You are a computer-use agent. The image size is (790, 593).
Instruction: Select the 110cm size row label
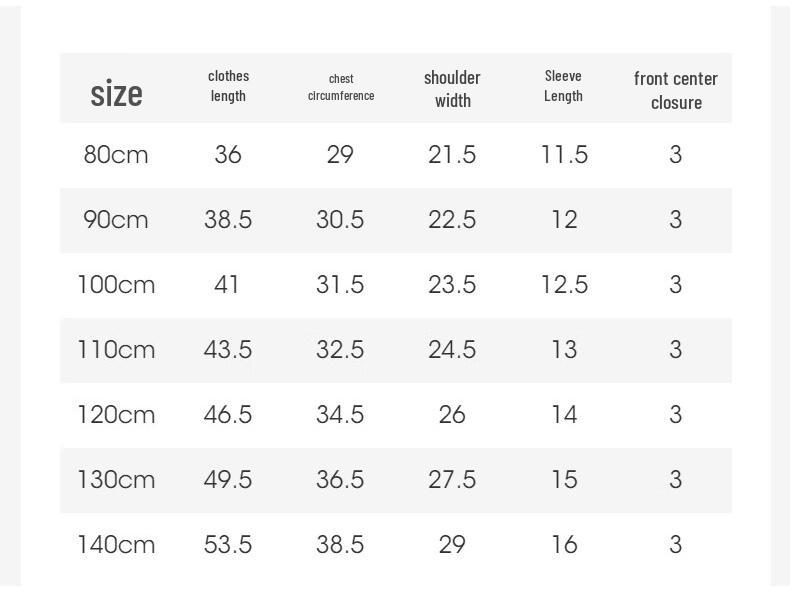116,350
